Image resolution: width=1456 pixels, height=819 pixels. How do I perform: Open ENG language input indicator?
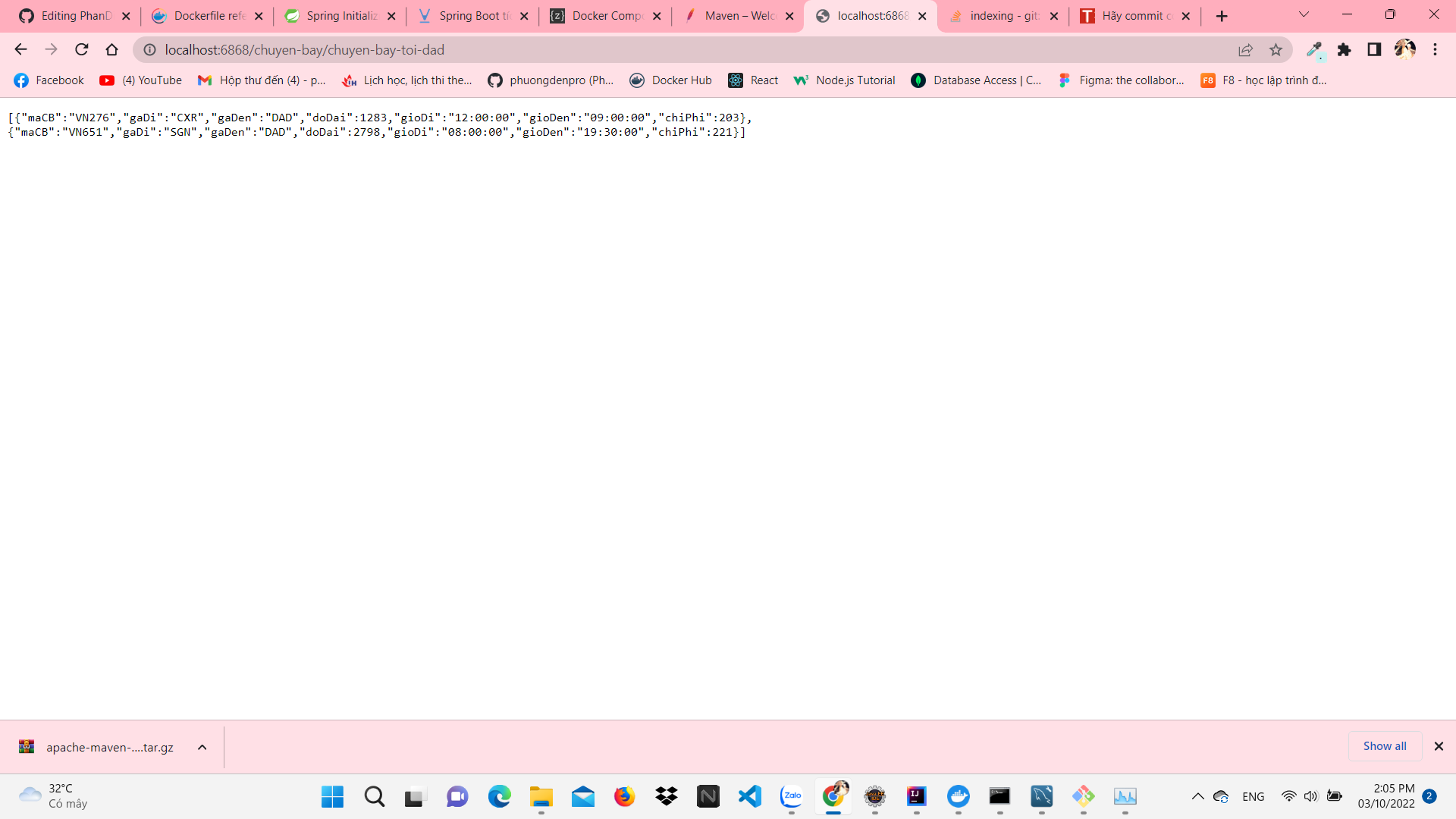click(x=1254, y=796)
